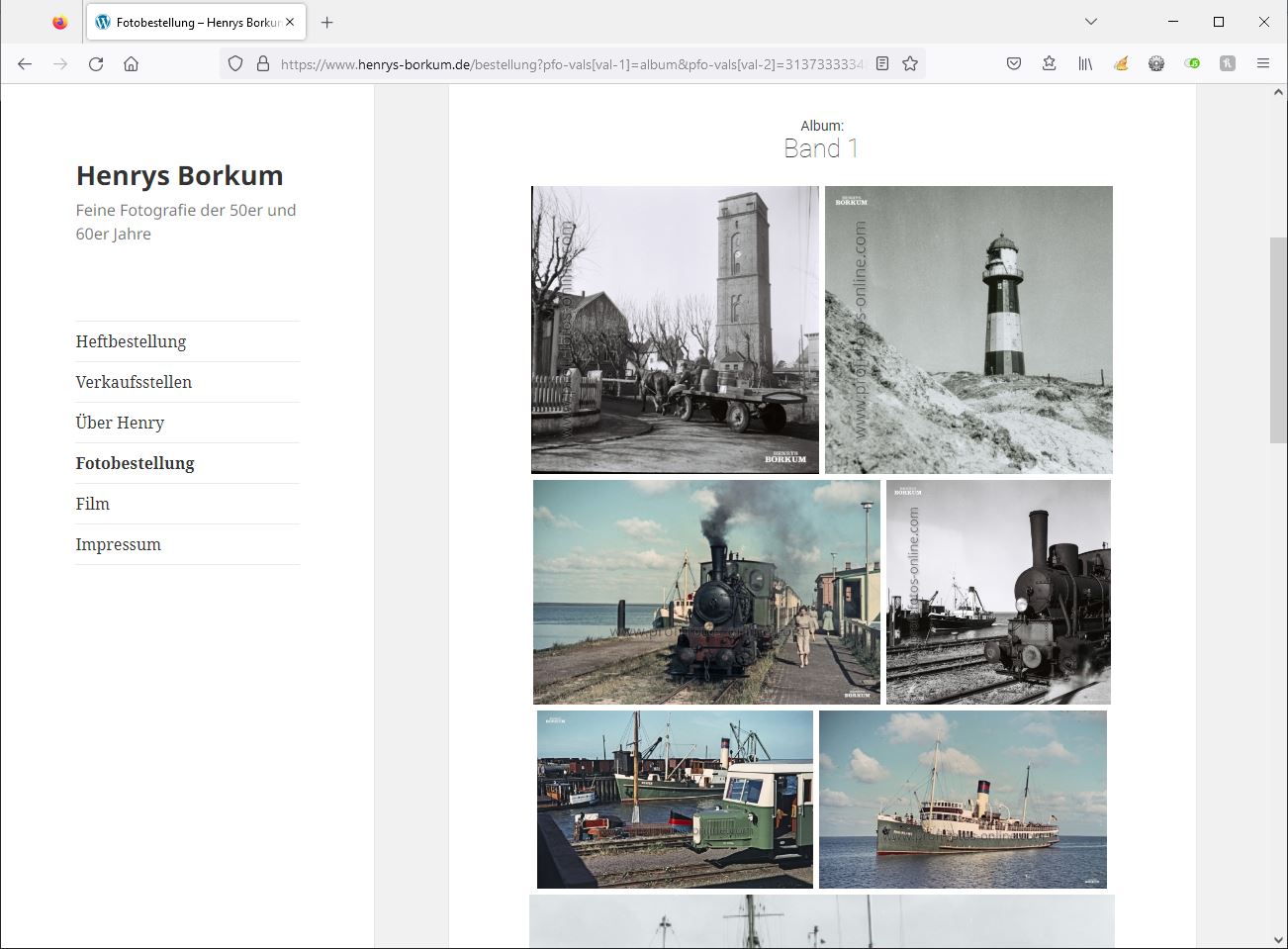Screen dimensions: 1288x949
Task: Open the Firefox application menu
Action: (x=1263, y=63)
